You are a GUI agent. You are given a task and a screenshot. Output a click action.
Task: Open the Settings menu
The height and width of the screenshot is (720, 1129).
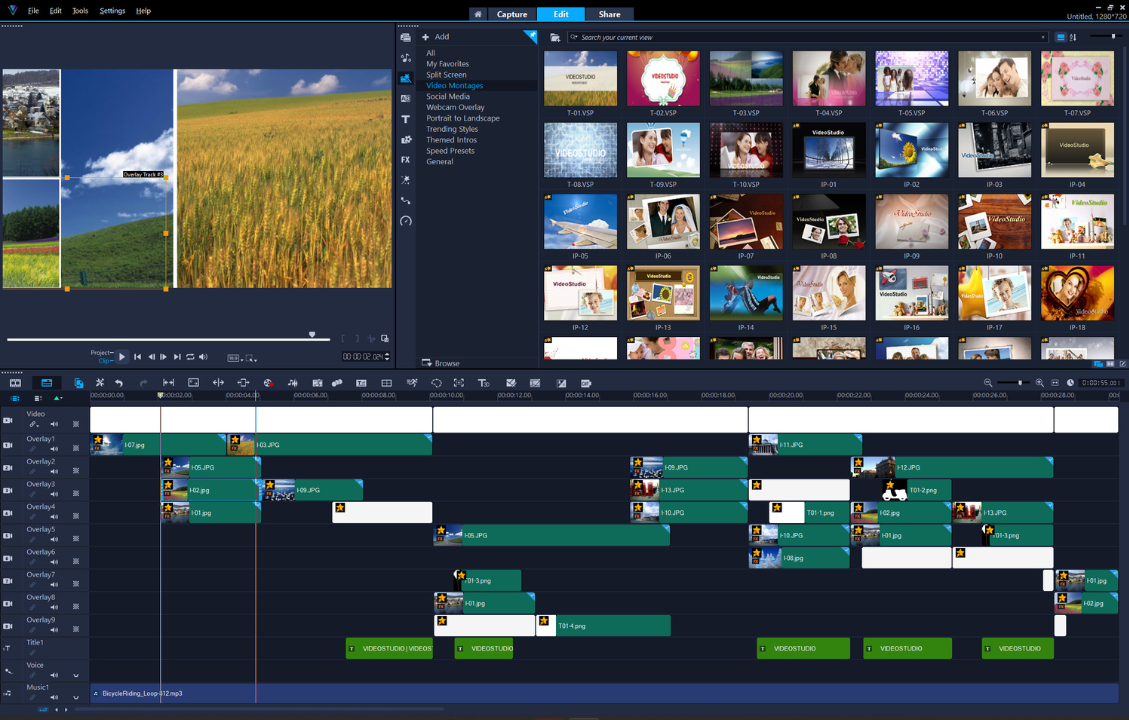tap(112, 11)
